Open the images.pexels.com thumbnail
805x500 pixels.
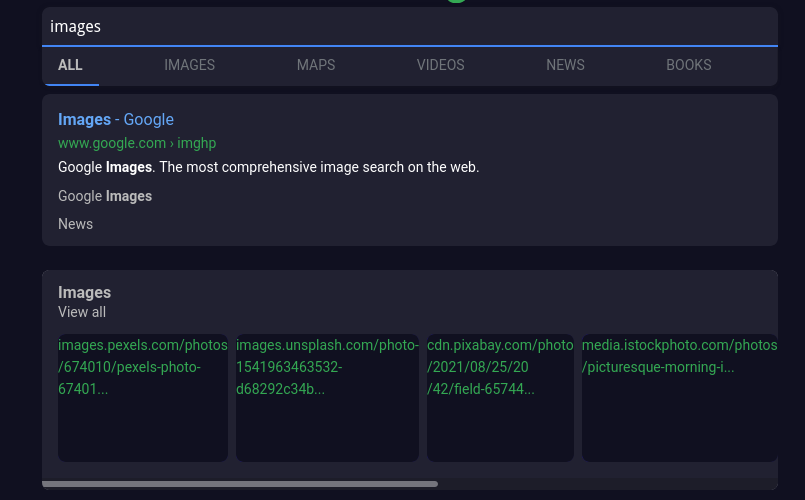[x=143, y=398]
